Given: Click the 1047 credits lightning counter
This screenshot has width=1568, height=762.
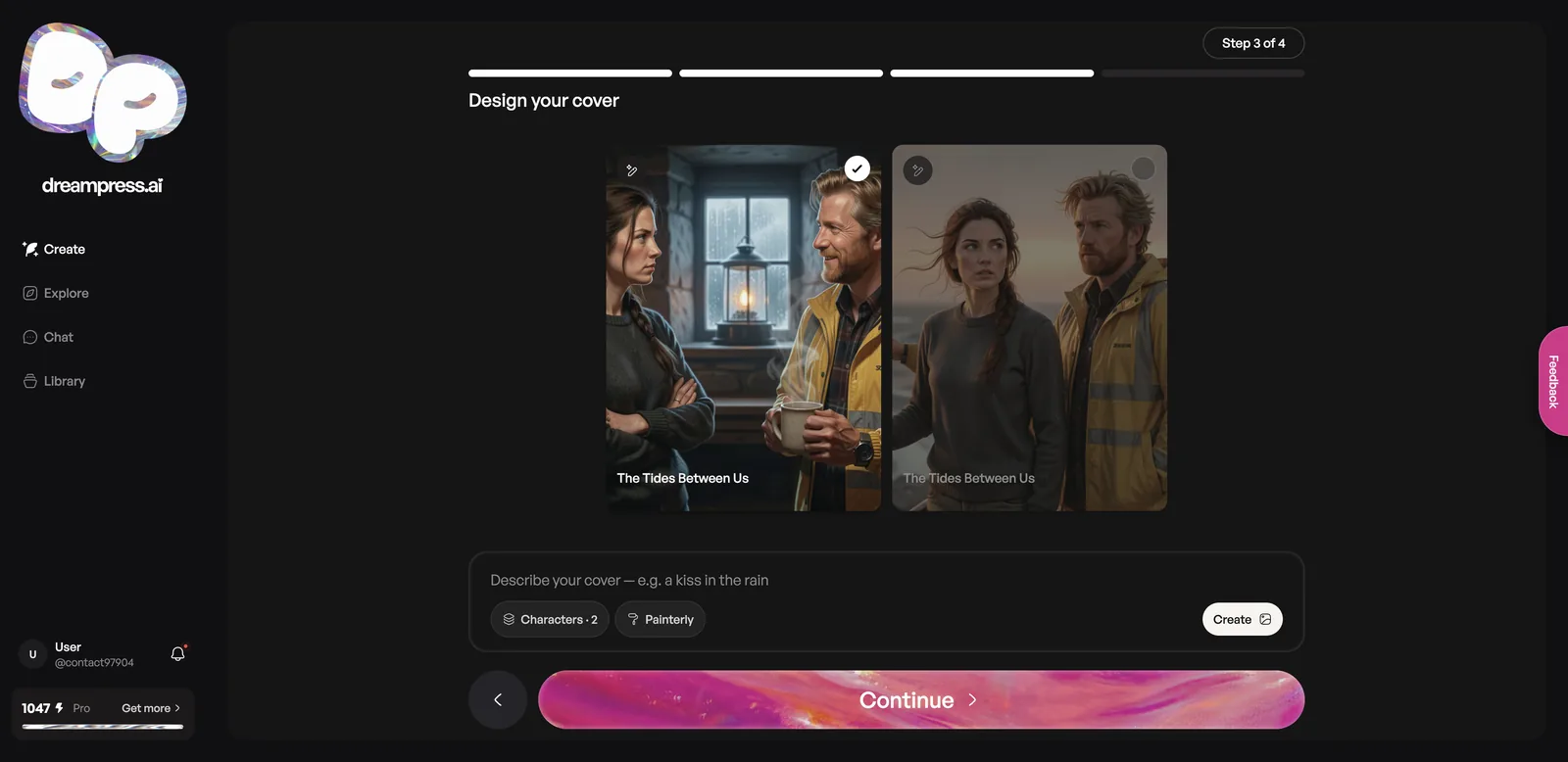Looking at the screenshot, I should click(43, 708).
